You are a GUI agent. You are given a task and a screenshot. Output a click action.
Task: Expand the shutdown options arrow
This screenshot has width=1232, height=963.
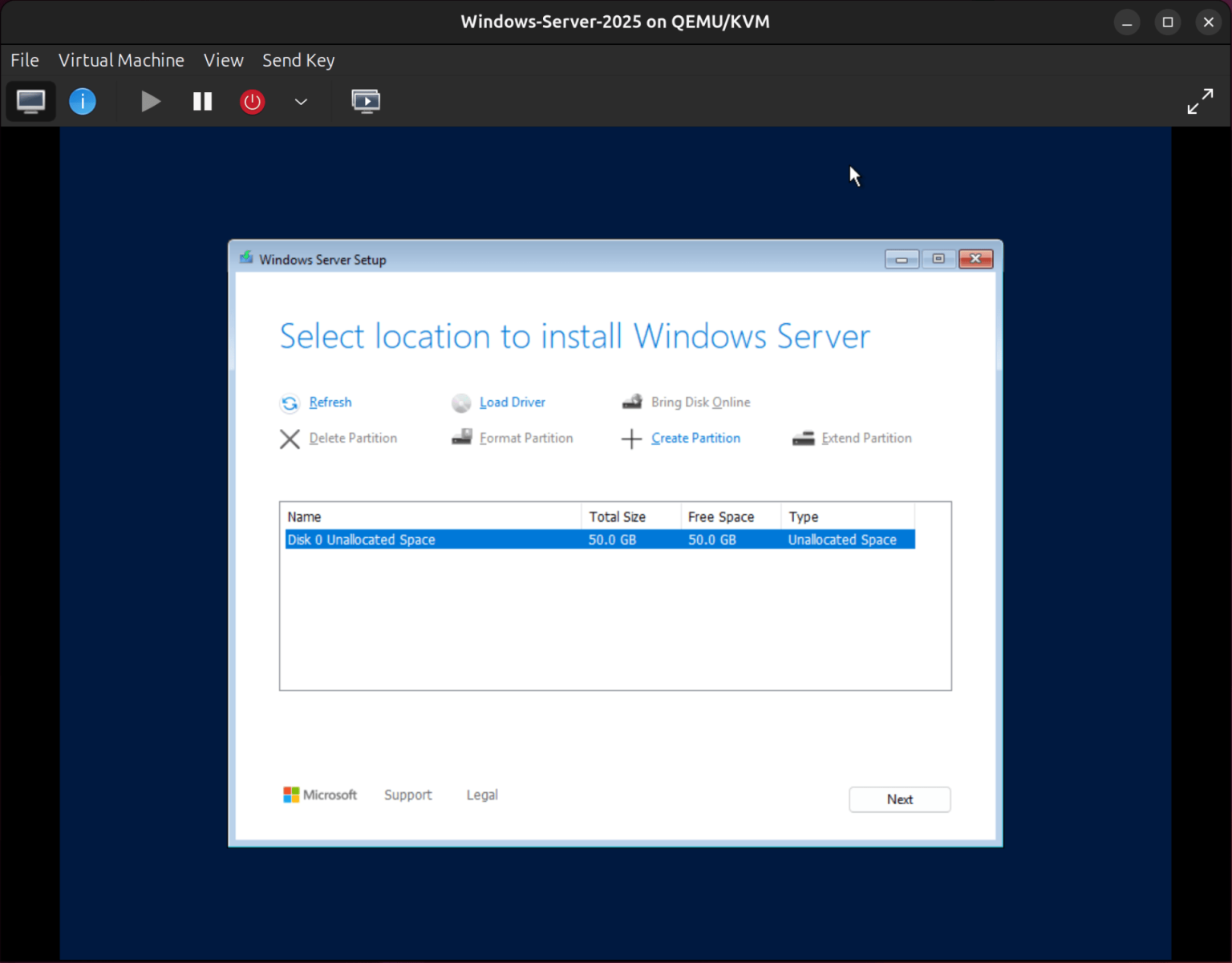(300, 102)
